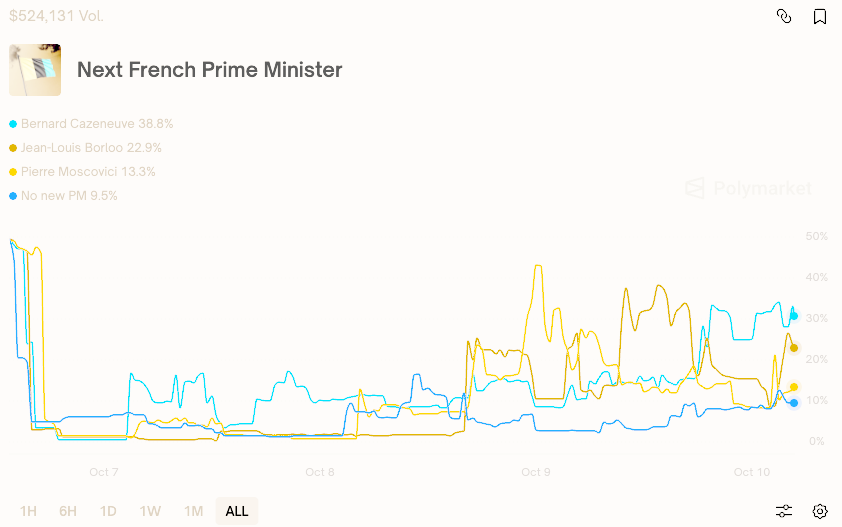Select the 1M time range
Image resolution: width=842 pixels, height=527 pixels.
(193, 511)
